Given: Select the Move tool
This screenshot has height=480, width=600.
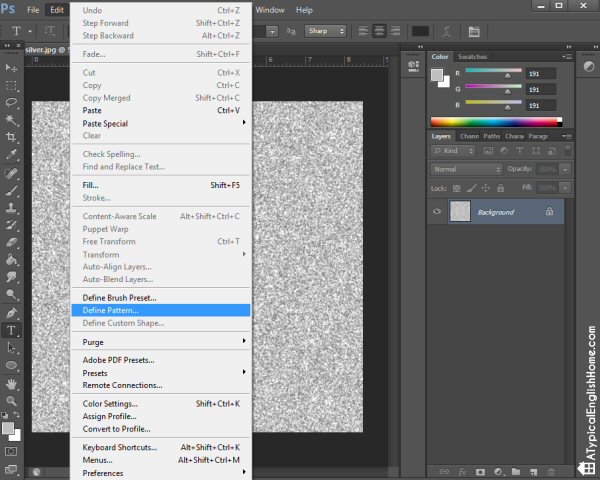Looking at the screenshot, I should [11, 68].
